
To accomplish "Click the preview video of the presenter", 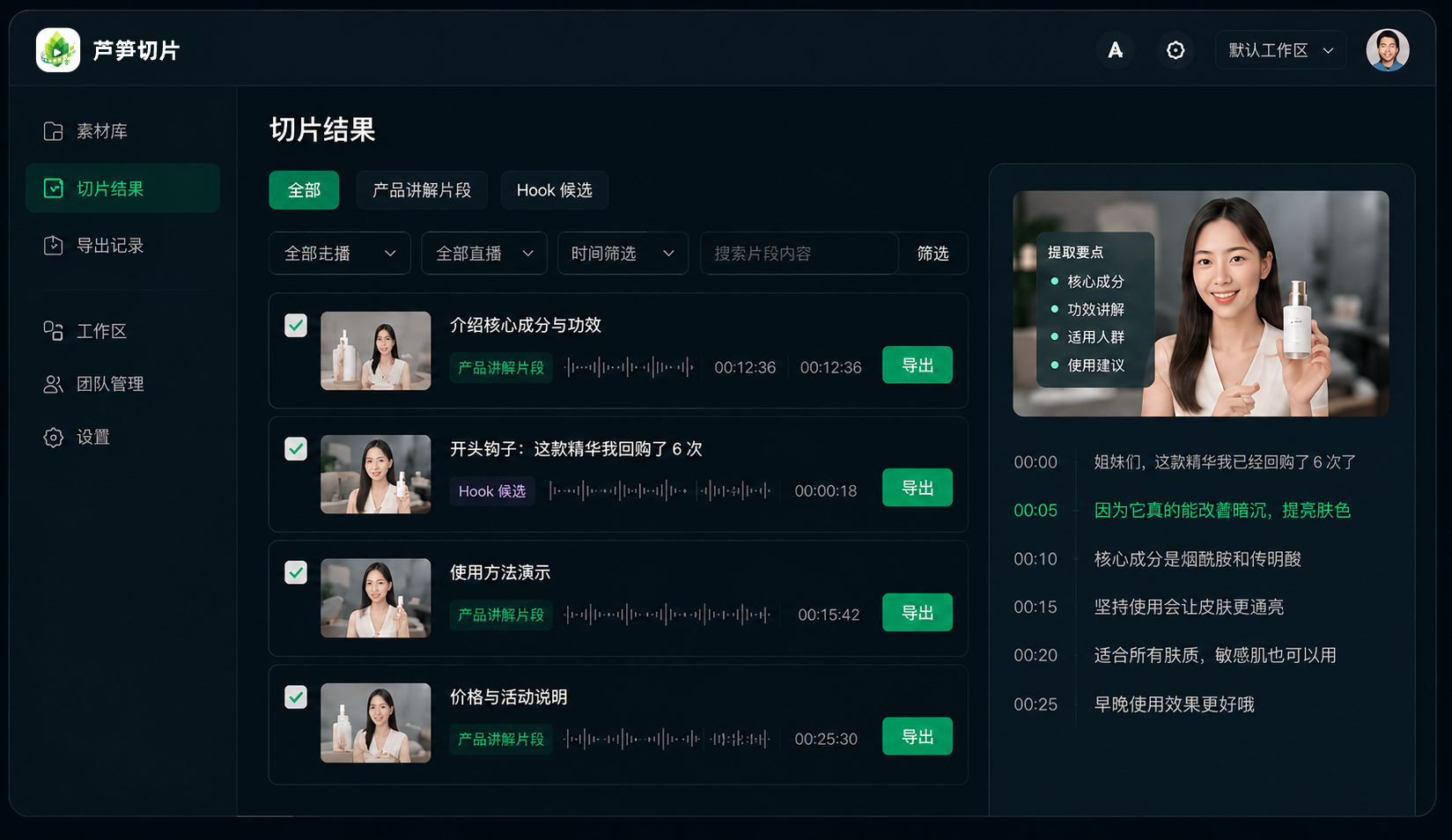I will 1201,304.
